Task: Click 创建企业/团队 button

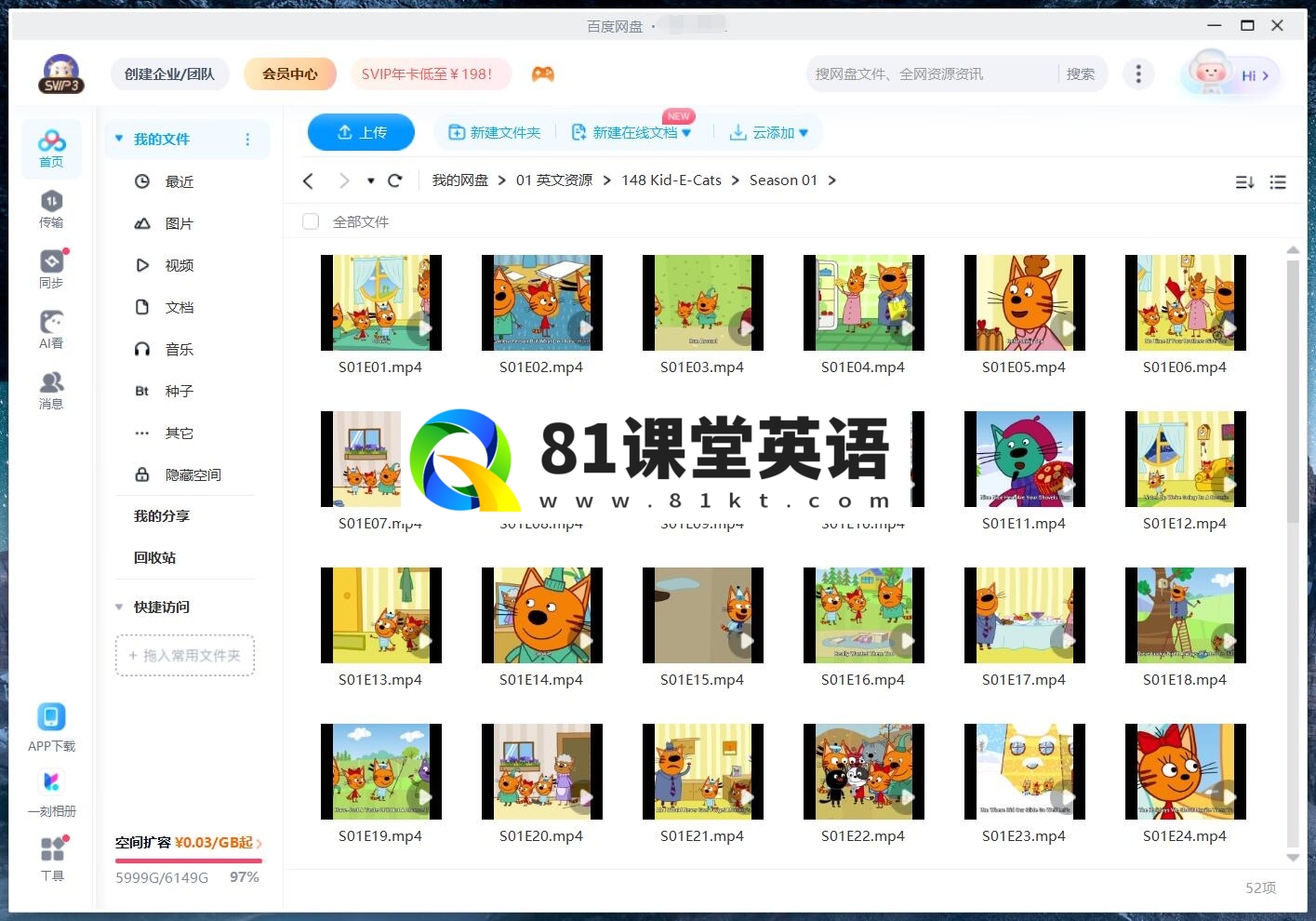Action: 169,73
